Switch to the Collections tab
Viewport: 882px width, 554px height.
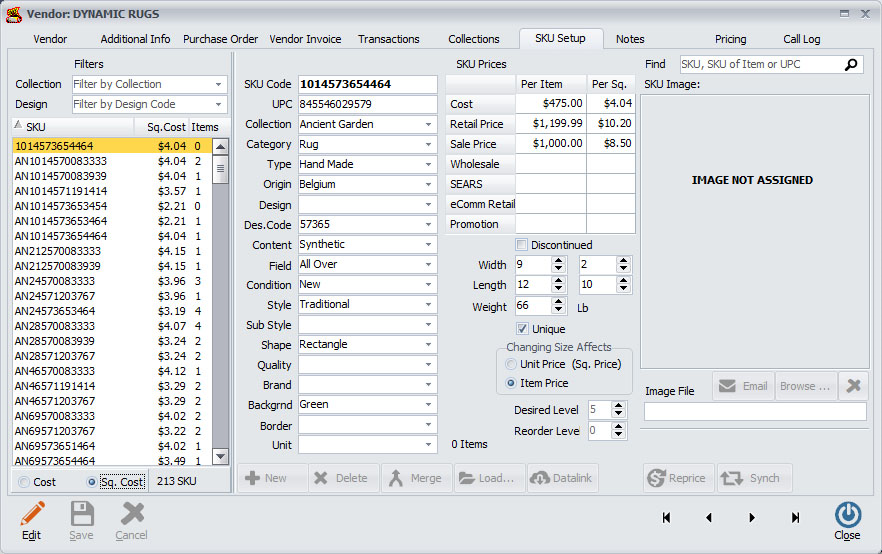[x=474, y=39]
